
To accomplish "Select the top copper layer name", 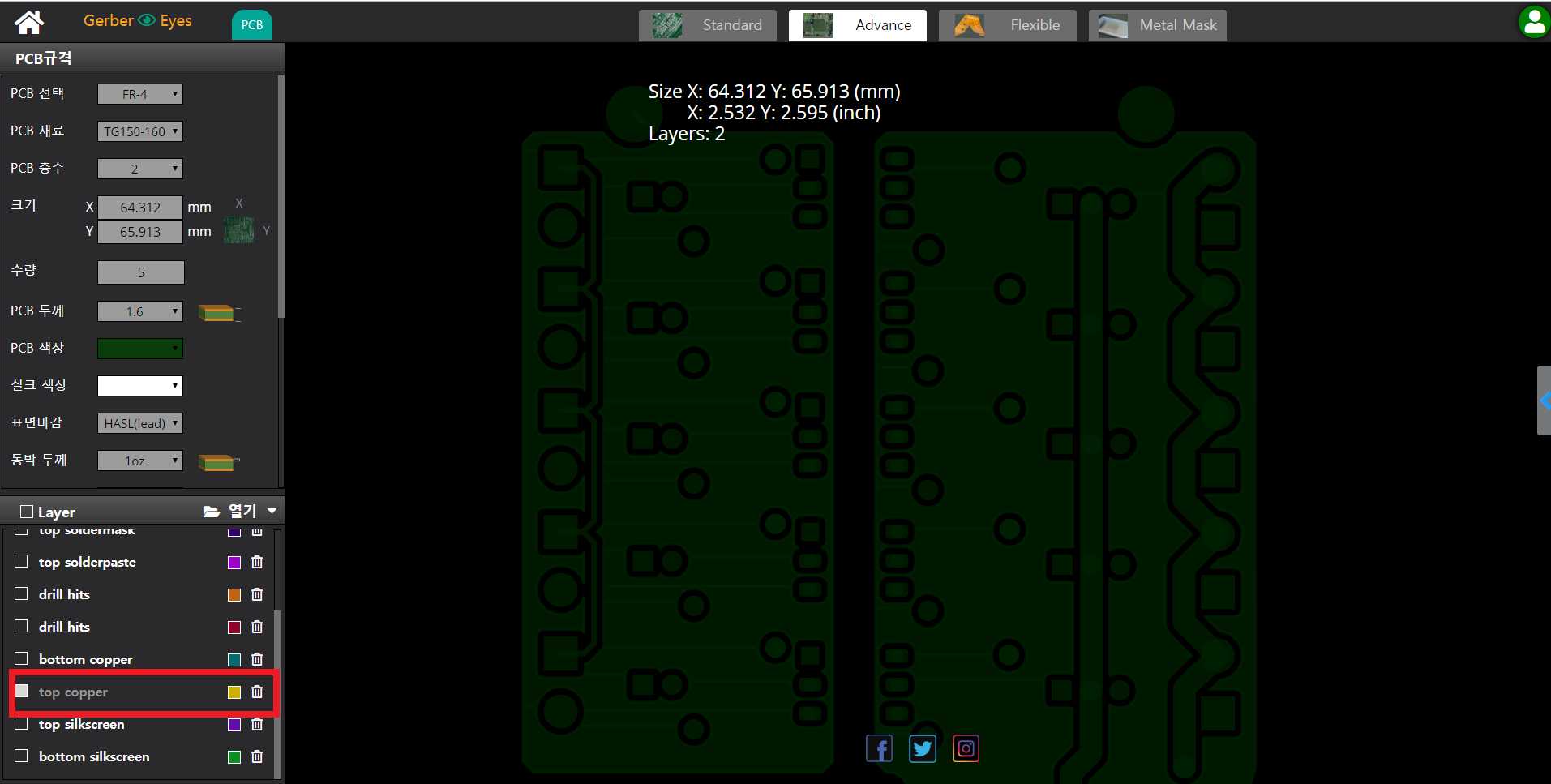I will pyautogui.click(x=73, y=692).
